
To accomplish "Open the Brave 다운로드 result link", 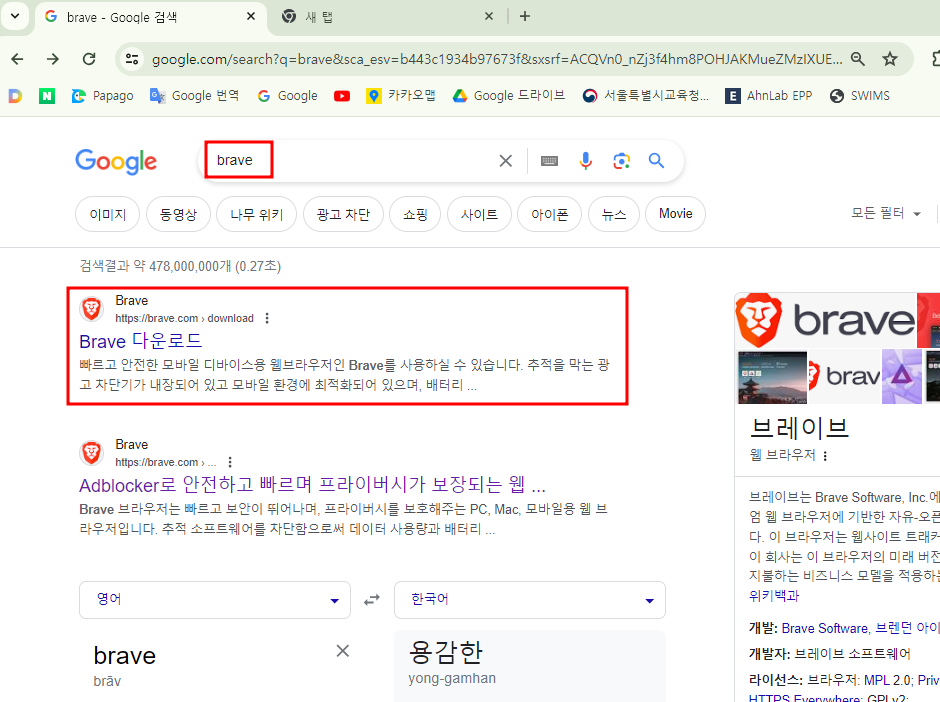I will click(x=140, y=340).
